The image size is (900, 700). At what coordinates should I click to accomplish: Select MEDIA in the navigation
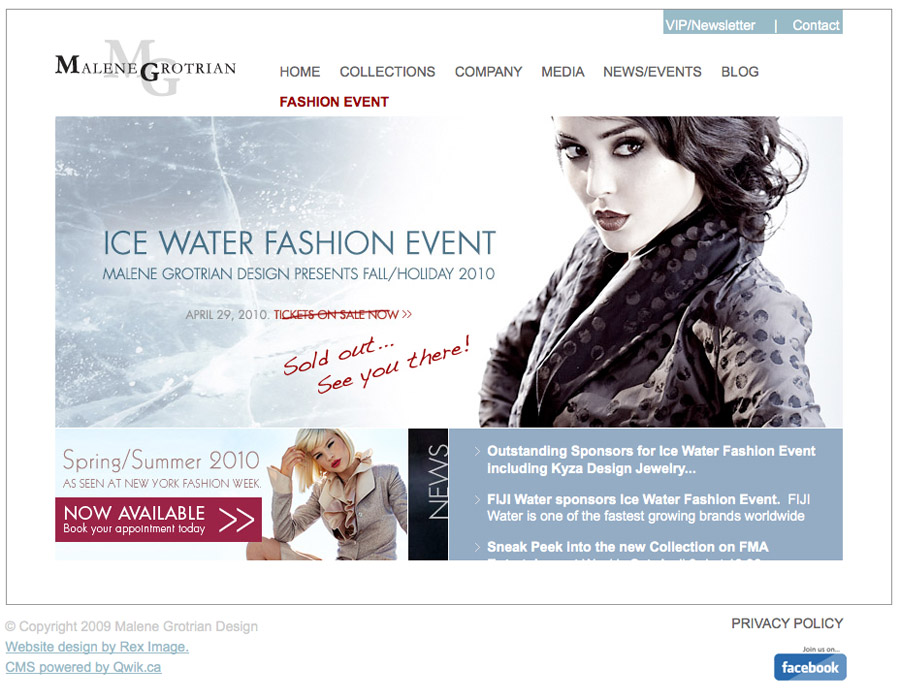pos(562,72)
